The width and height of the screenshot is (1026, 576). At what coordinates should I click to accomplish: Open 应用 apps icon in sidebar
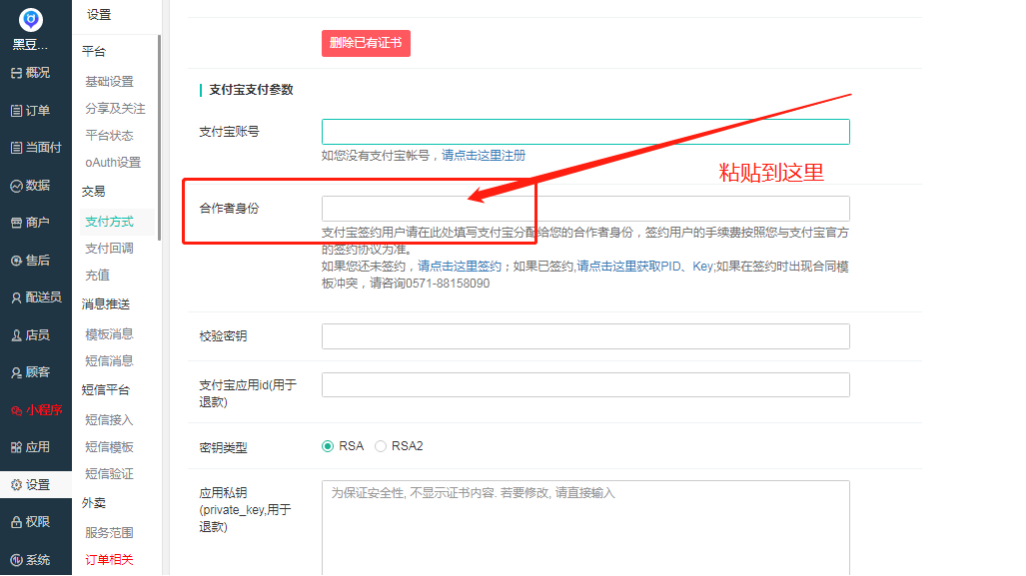pos(16,448)
